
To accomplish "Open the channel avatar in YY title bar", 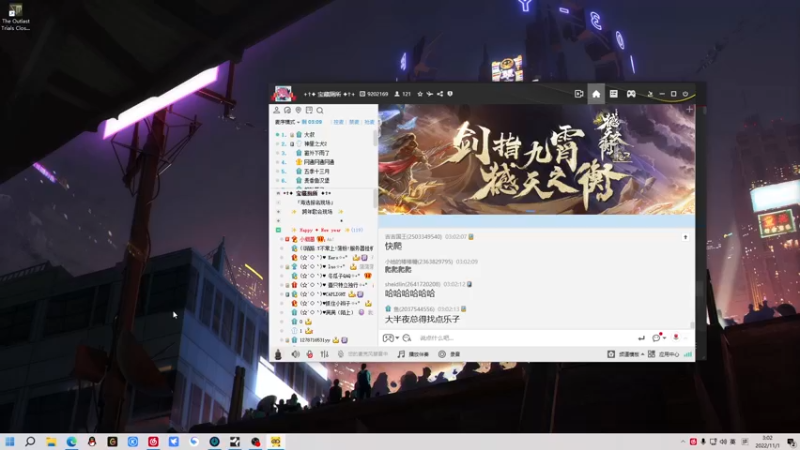I will click(283, 94).
